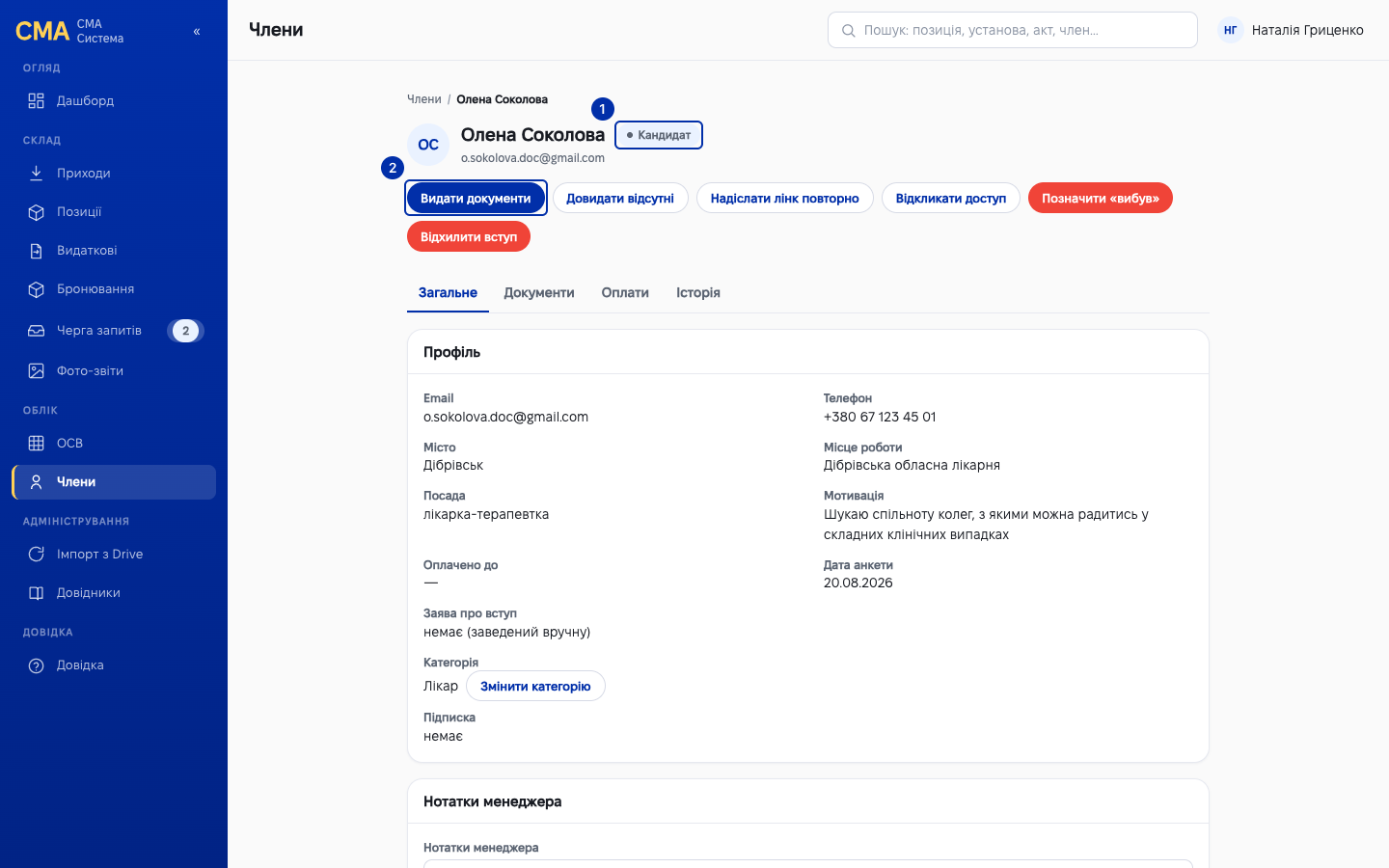Open the Позиції page

pyautogui.click(x=114, y=212)
